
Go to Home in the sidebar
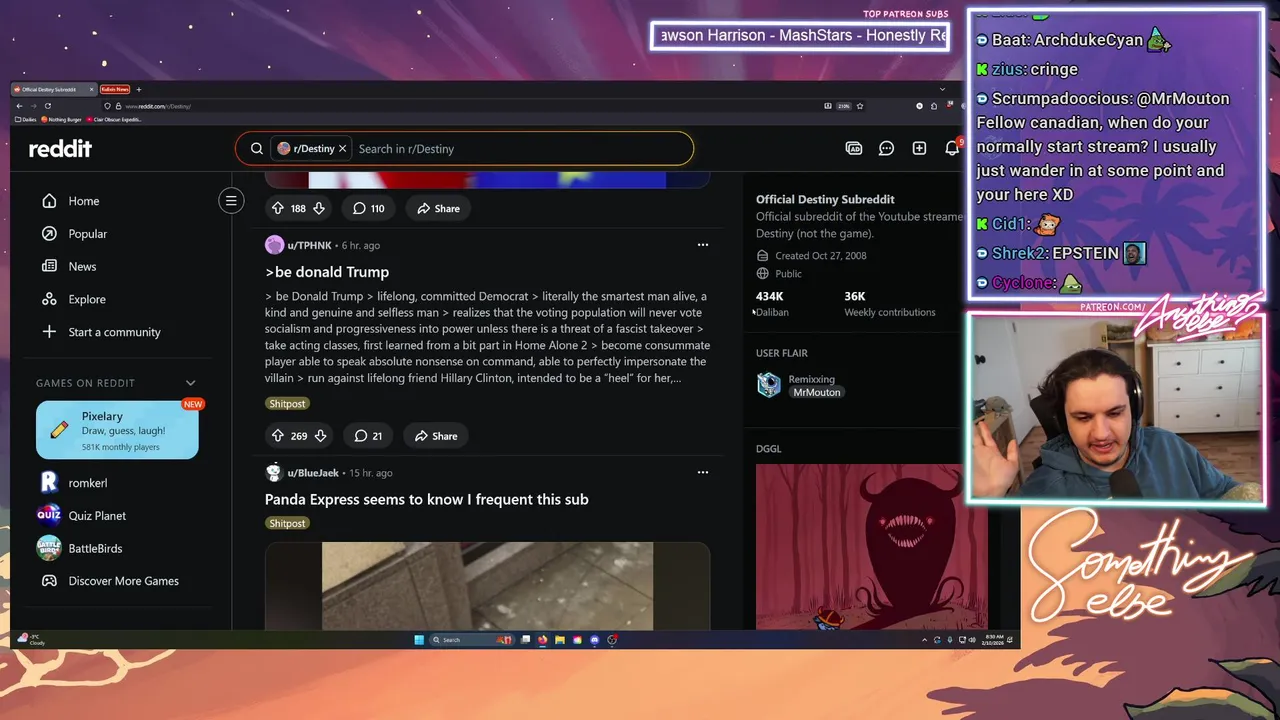click(x=84, y=201)
